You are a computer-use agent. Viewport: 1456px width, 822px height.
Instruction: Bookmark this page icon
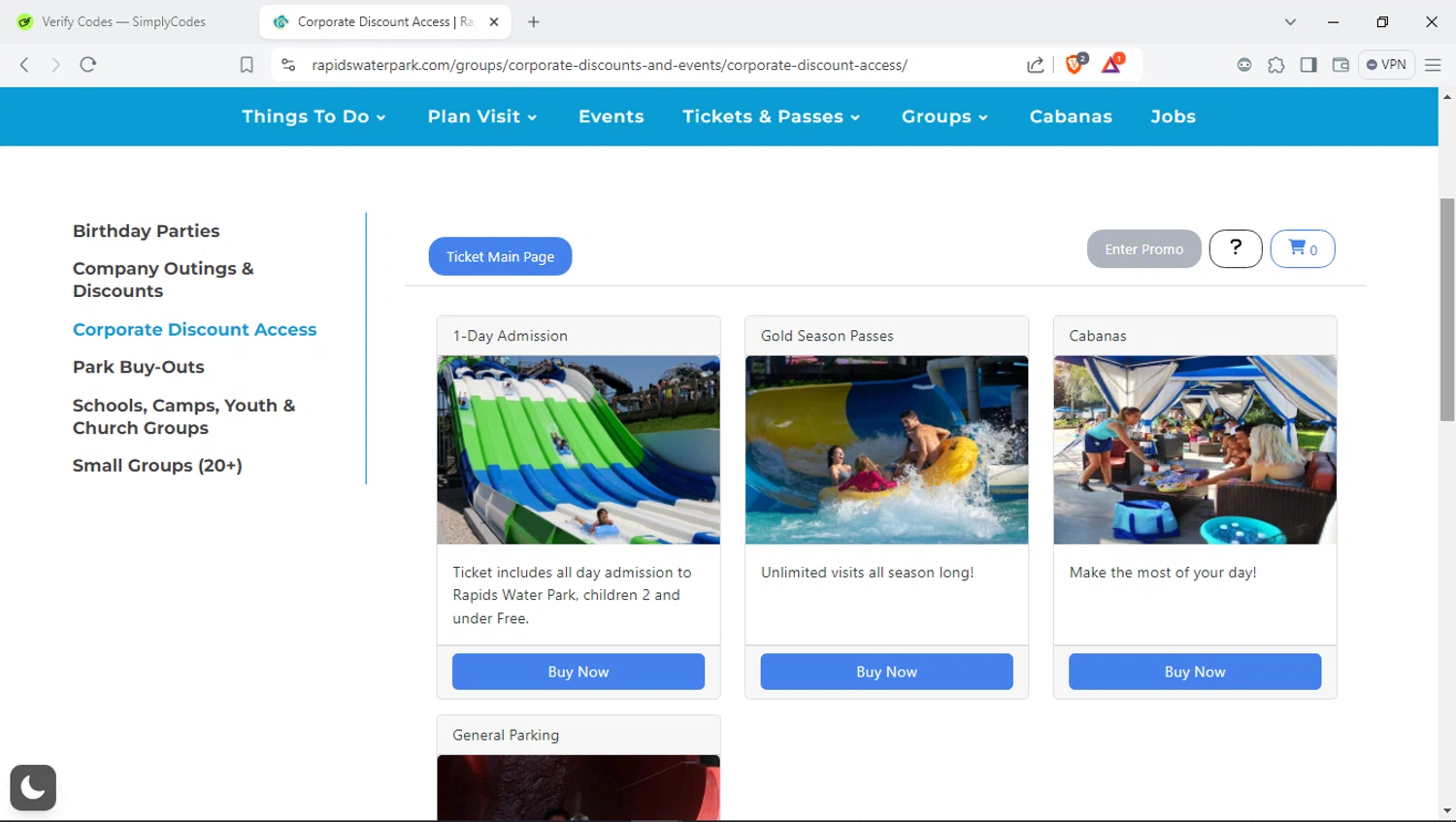tap(247, 65)
